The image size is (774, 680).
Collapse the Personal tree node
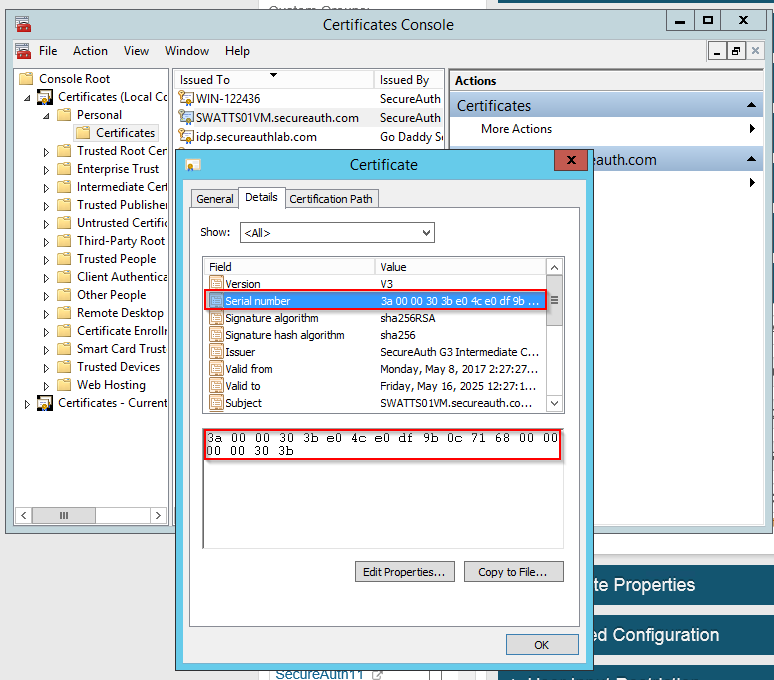click(x=46, y=116)
